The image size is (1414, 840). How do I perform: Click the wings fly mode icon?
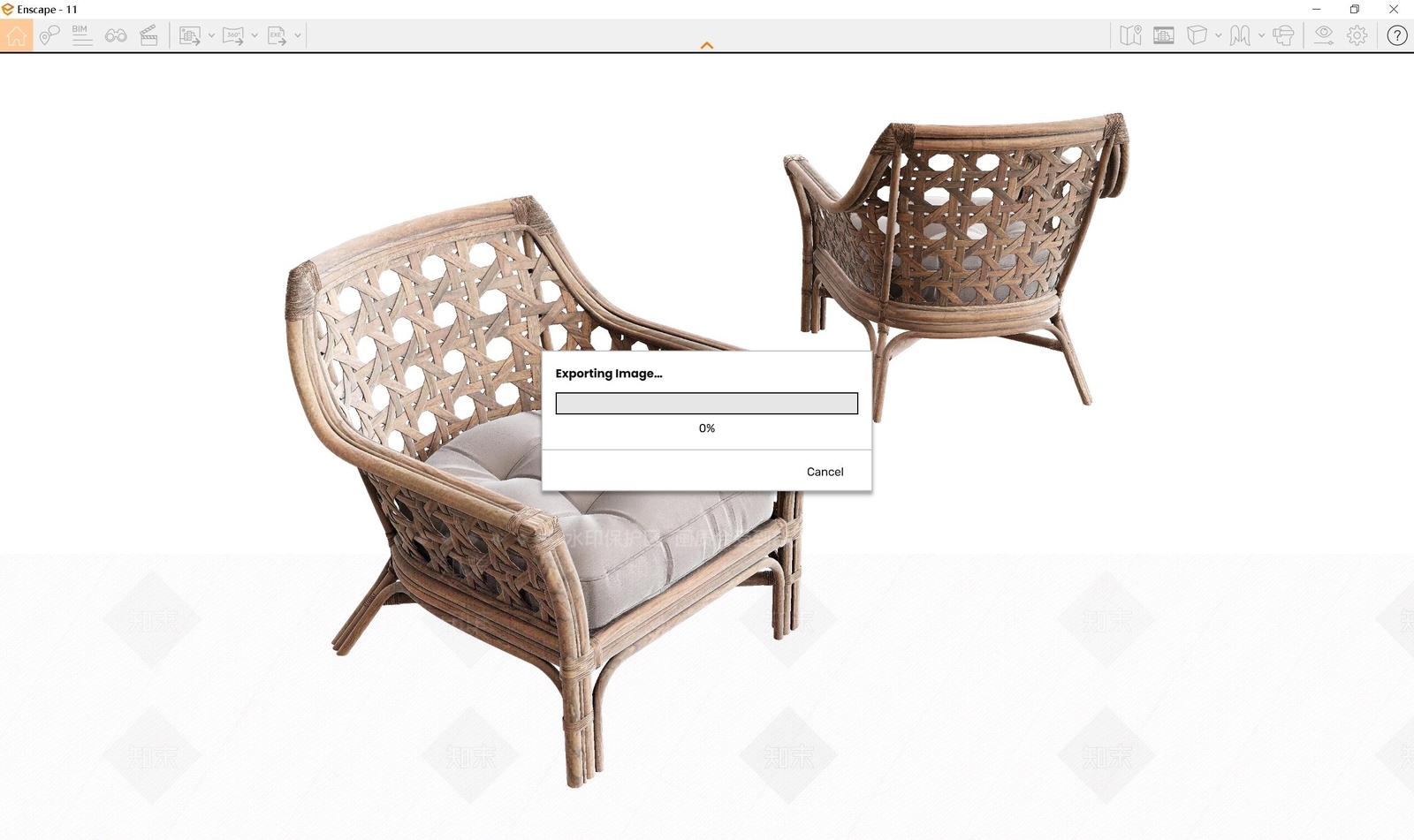pyautogui.click(x=1240, y=35)
